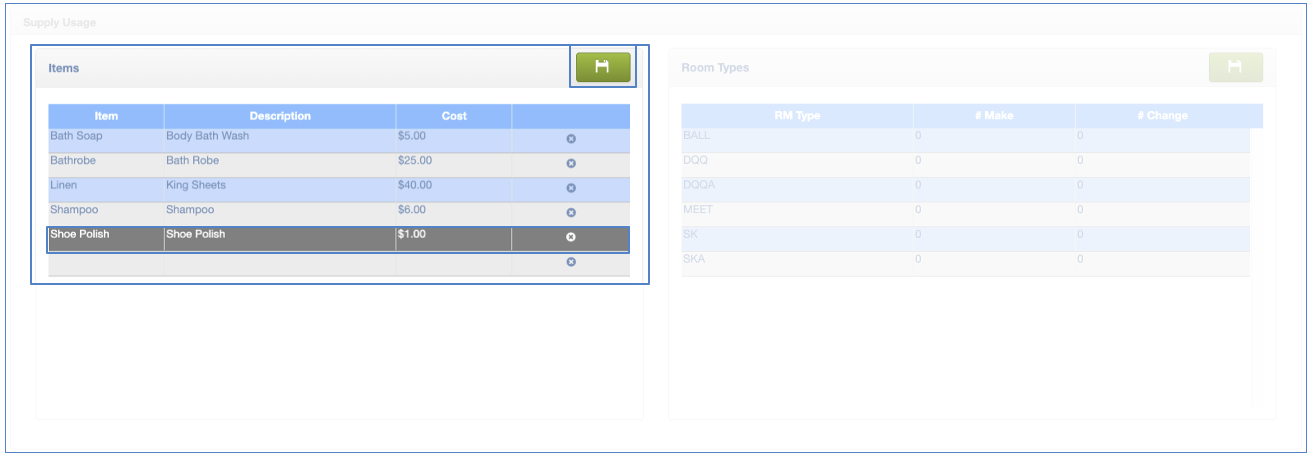Delete the Bath Soap item row
1313x457 pixels.
coord(571,139)
